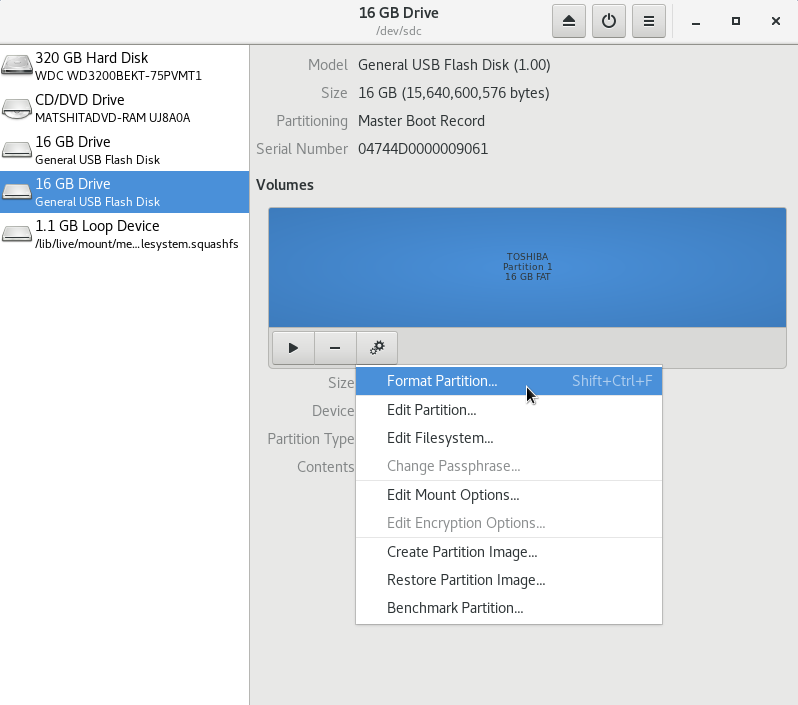The image size is (798, 705).
Task: Select Create Partition Image...
Action: (x=509, y=552)
